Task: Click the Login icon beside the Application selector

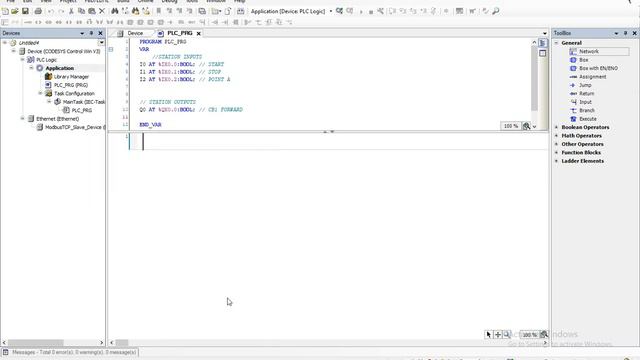Action: click(340, 11)
